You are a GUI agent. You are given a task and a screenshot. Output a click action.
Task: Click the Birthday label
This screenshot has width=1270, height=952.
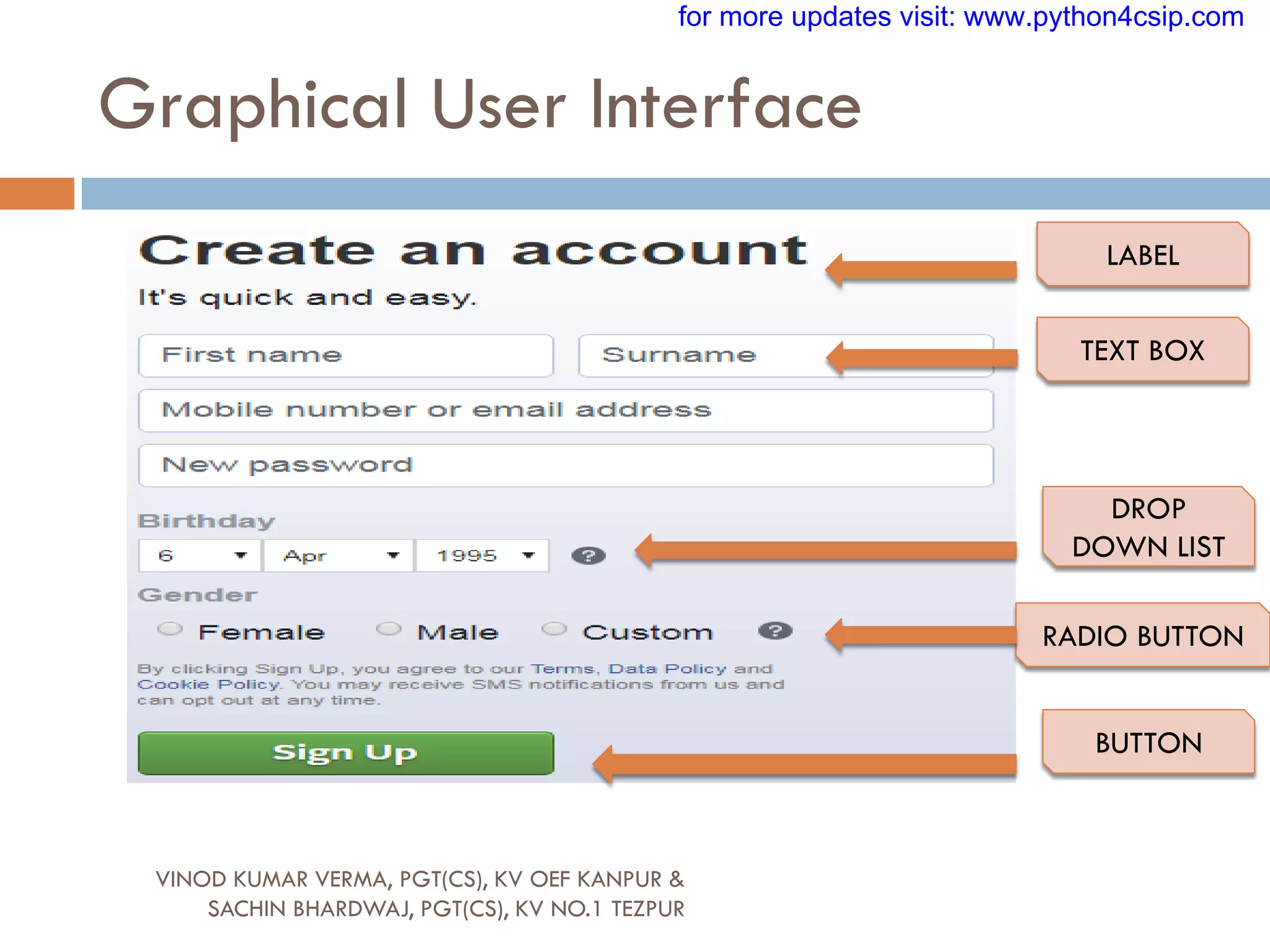pyautogui.click(x=206, y=521)
